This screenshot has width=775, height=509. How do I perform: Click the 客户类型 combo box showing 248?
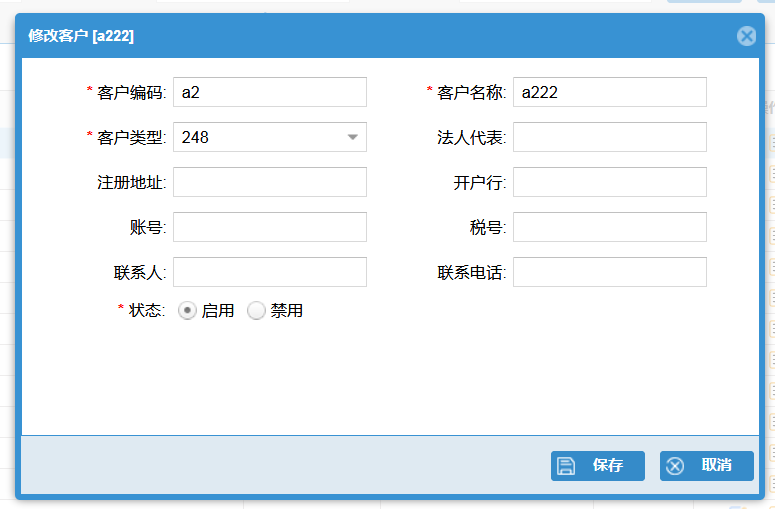tap(258, 137)
